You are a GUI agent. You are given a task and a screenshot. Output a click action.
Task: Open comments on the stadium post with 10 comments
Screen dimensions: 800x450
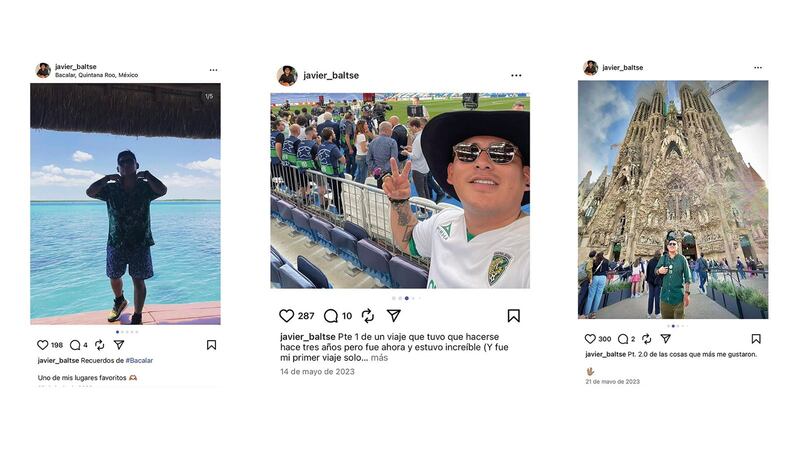pyautogui.click(x=331, y=316)
